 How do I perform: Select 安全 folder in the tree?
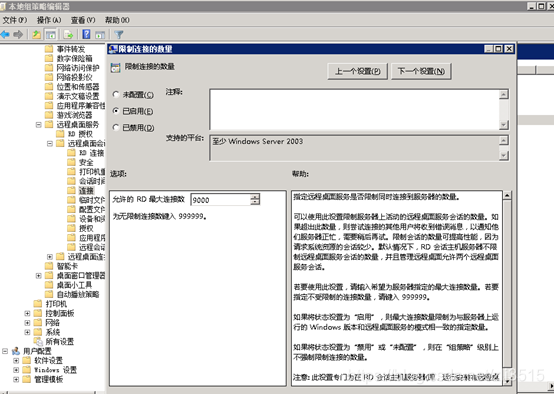pyautogui.click(x=86, y=162)
